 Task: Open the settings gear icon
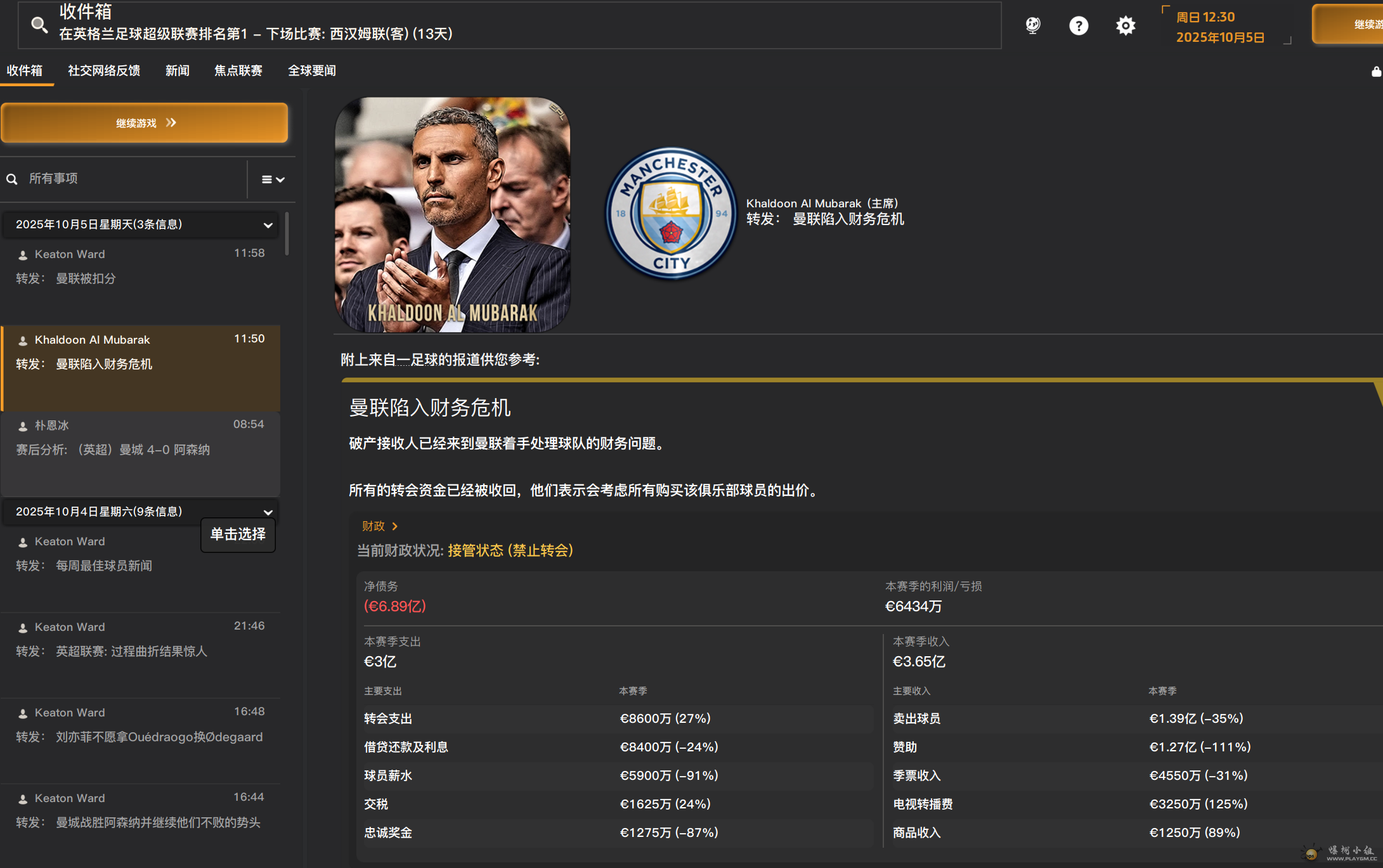tap(1126, 25)
